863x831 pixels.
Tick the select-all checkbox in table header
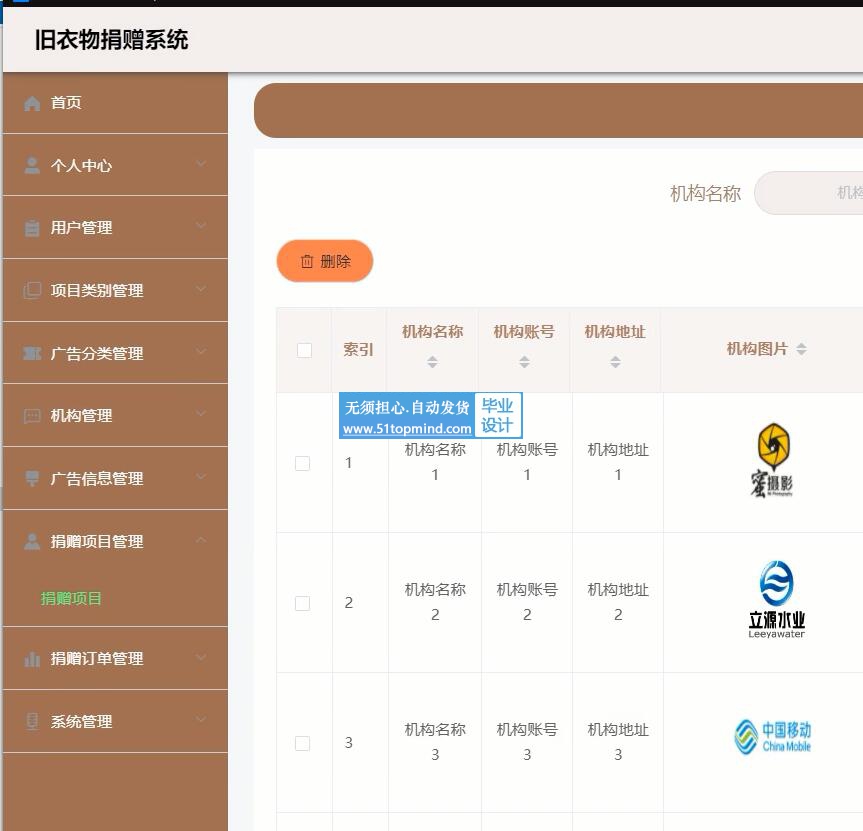pos(304,350)
